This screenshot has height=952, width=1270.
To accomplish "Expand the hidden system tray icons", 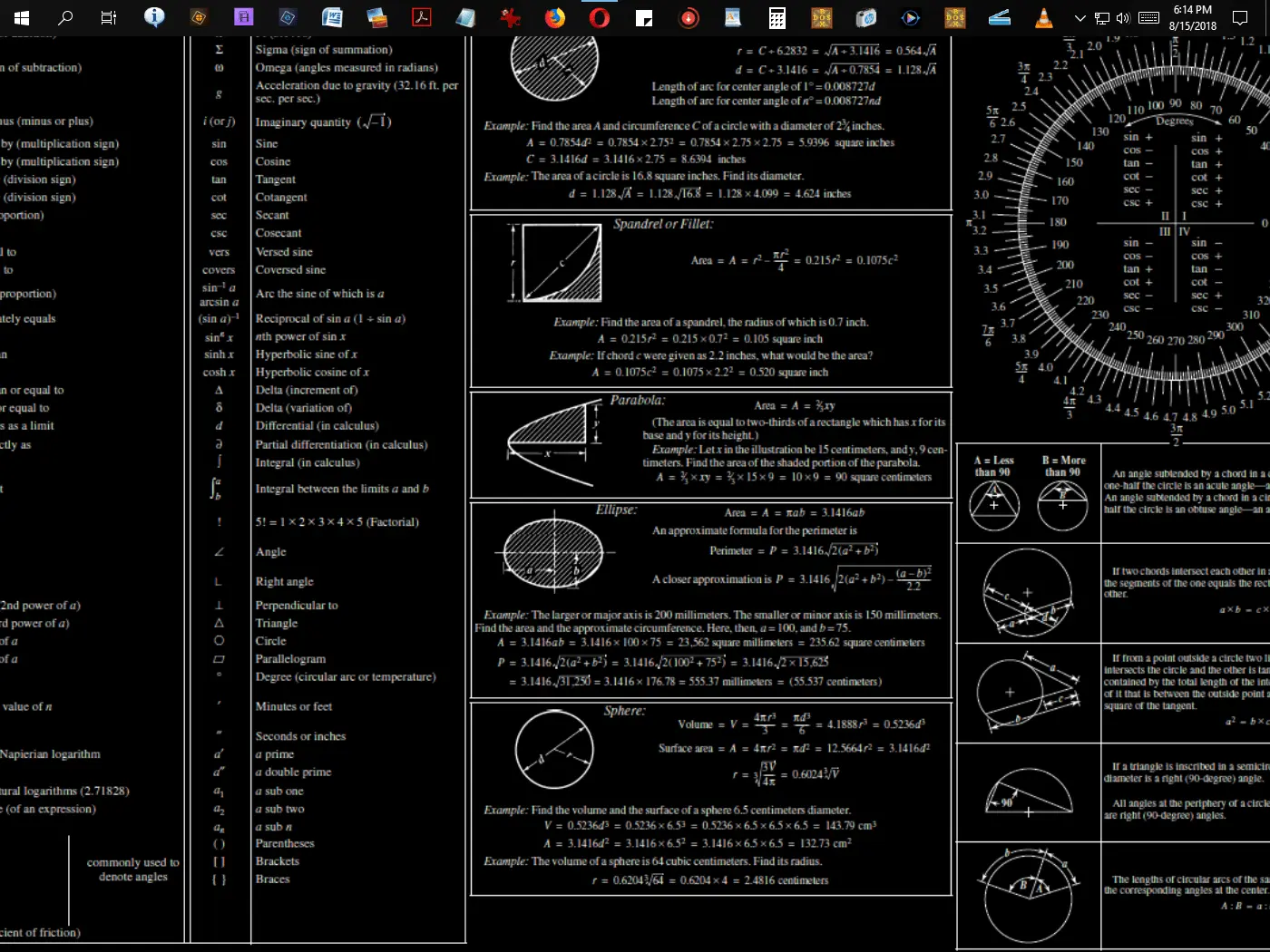I will click(1079, 18).
